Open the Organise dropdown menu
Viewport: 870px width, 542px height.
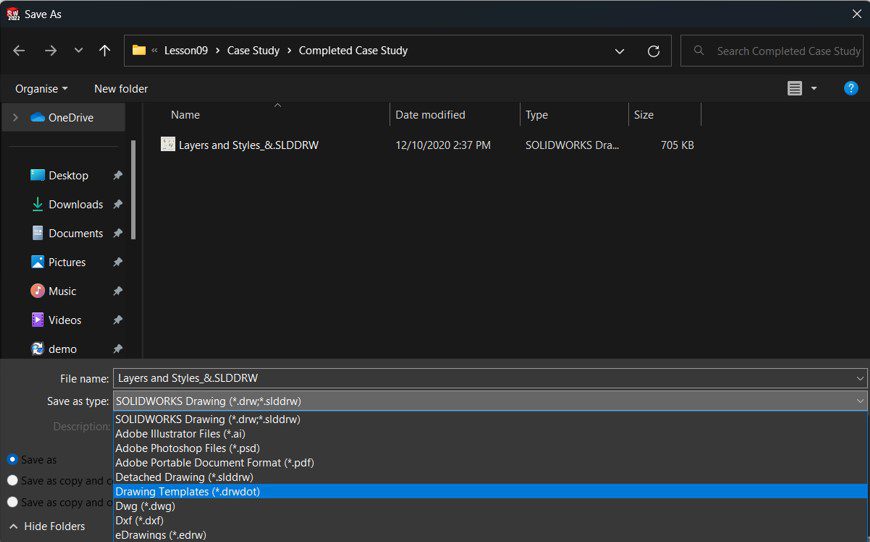click(x=41, y=89)
